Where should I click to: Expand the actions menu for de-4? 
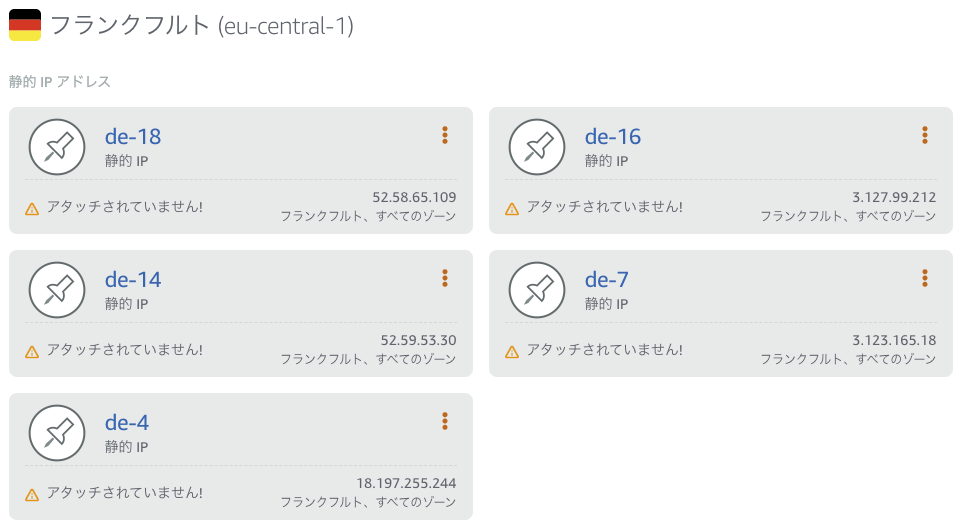tap(445, 421)
